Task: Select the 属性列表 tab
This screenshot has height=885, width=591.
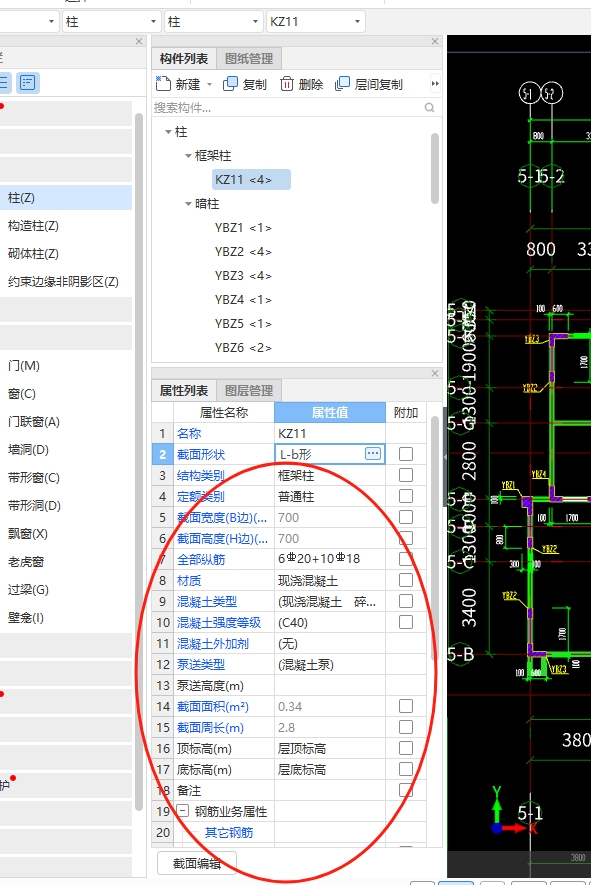Action: tap(184, 391)
